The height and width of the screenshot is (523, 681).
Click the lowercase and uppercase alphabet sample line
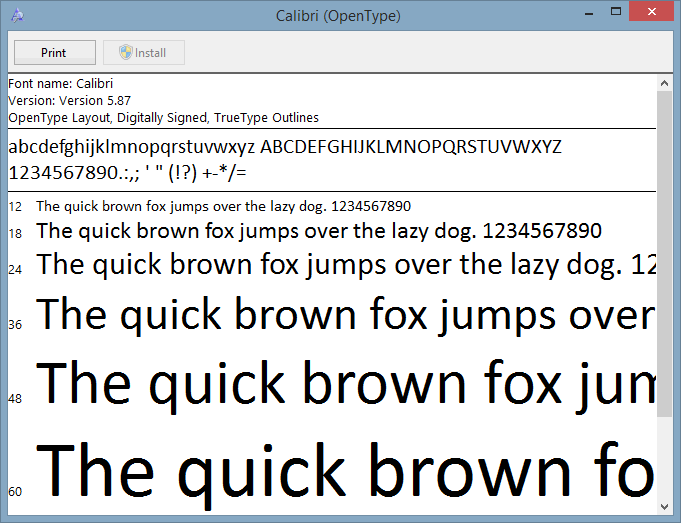point(285,148)
